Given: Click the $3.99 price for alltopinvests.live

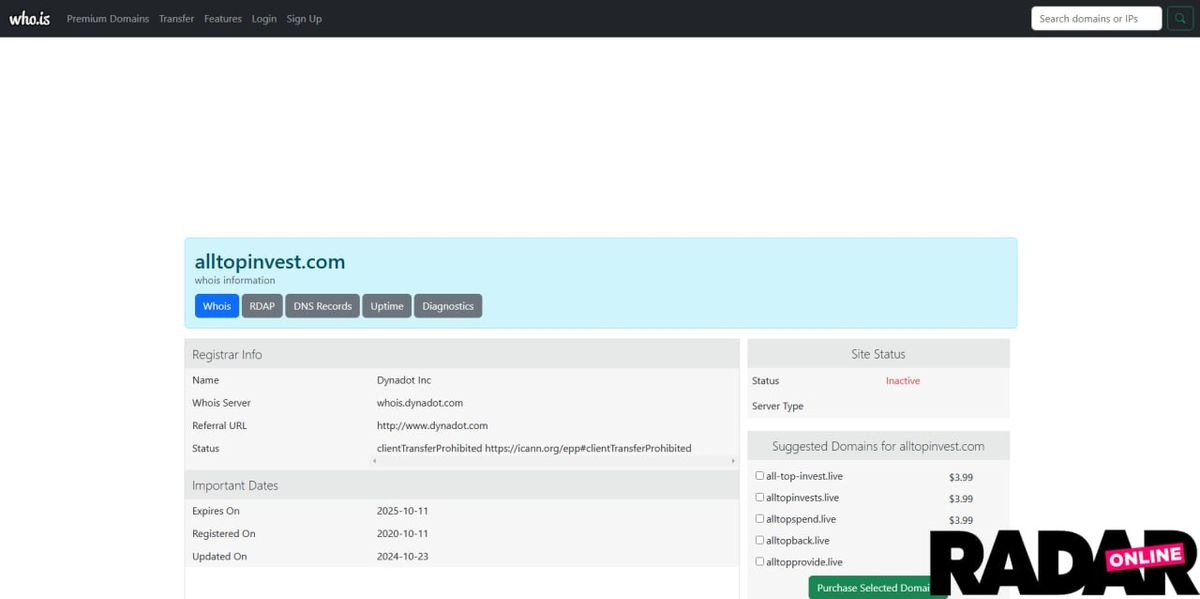Looking at the screenshot, I should [961, 499].
